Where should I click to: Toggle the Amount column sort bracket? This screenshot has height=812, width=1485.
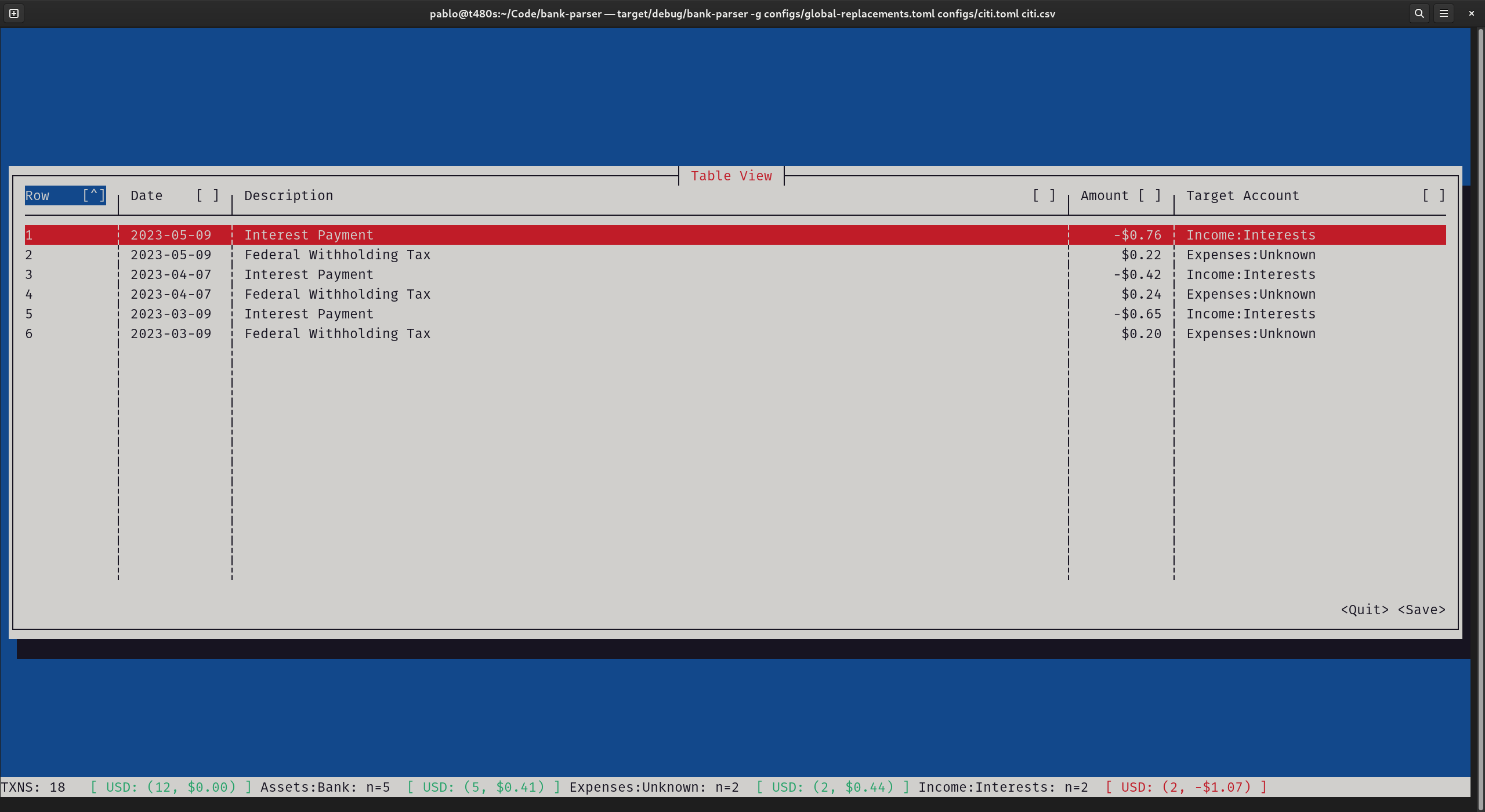click(x=1149, y=195)
